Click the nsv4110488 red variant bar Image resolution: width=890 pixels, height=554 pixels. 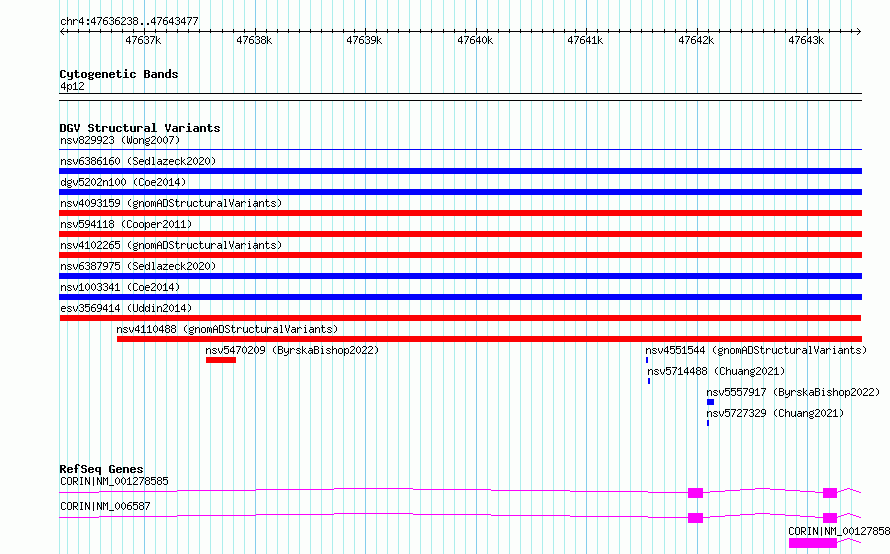489,339
